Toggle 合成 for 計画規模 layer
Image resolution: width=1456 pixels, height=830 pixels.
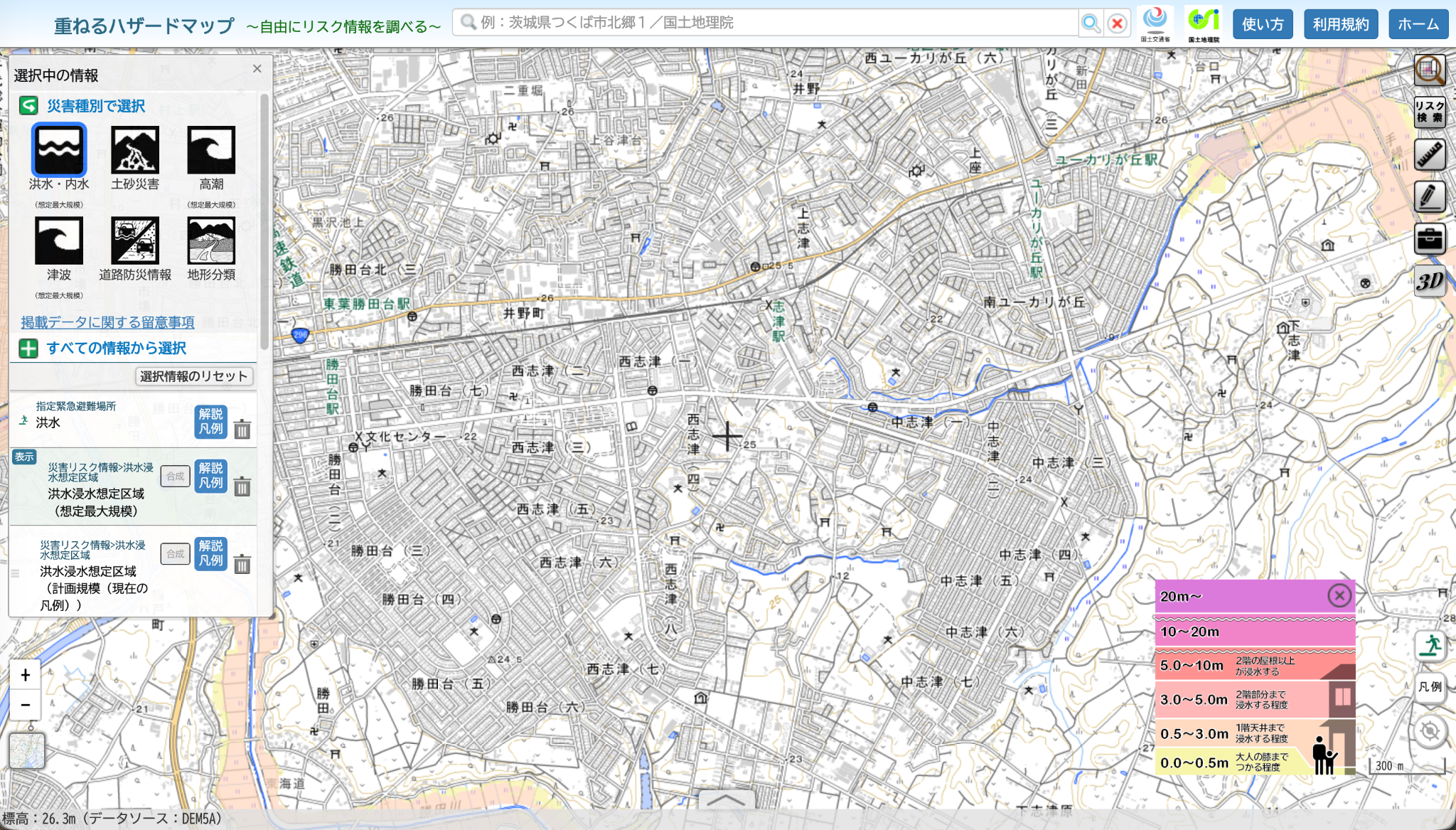pos(175,553)
